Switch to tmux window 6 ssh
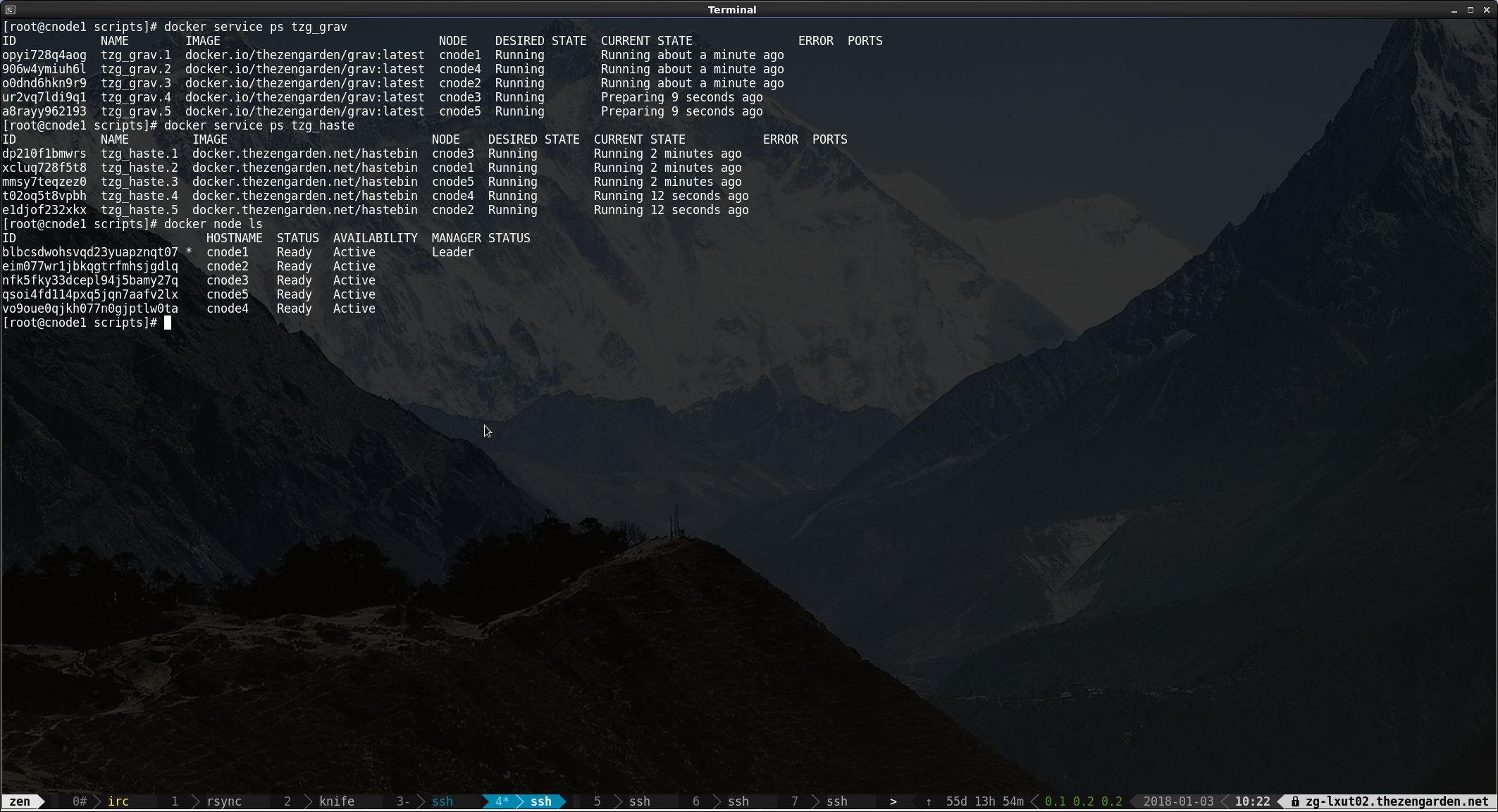 pyautogui.click(x=721, y=801)
